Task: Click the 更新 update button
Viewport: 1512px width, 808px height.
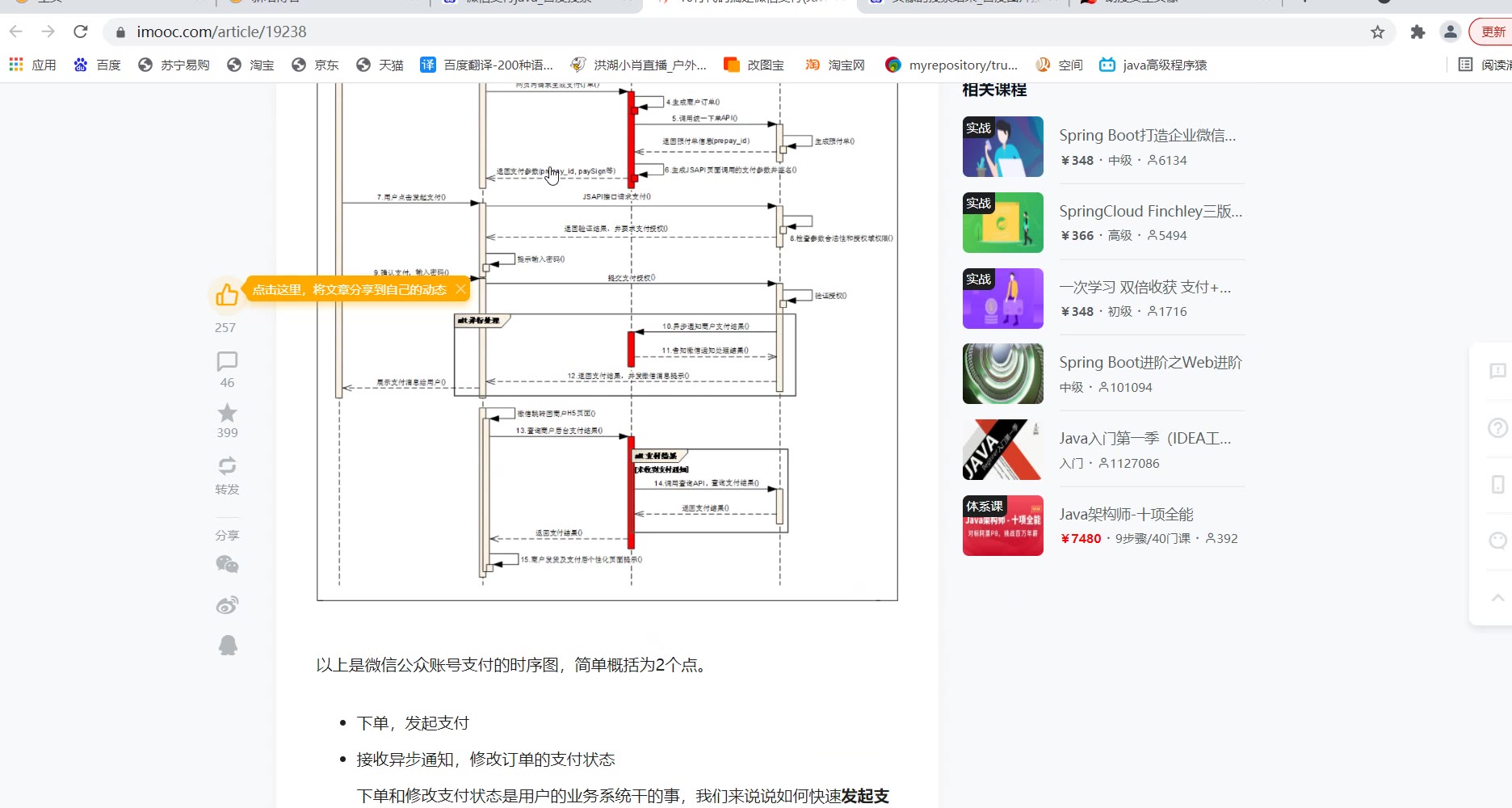Action: [1491, 32]
